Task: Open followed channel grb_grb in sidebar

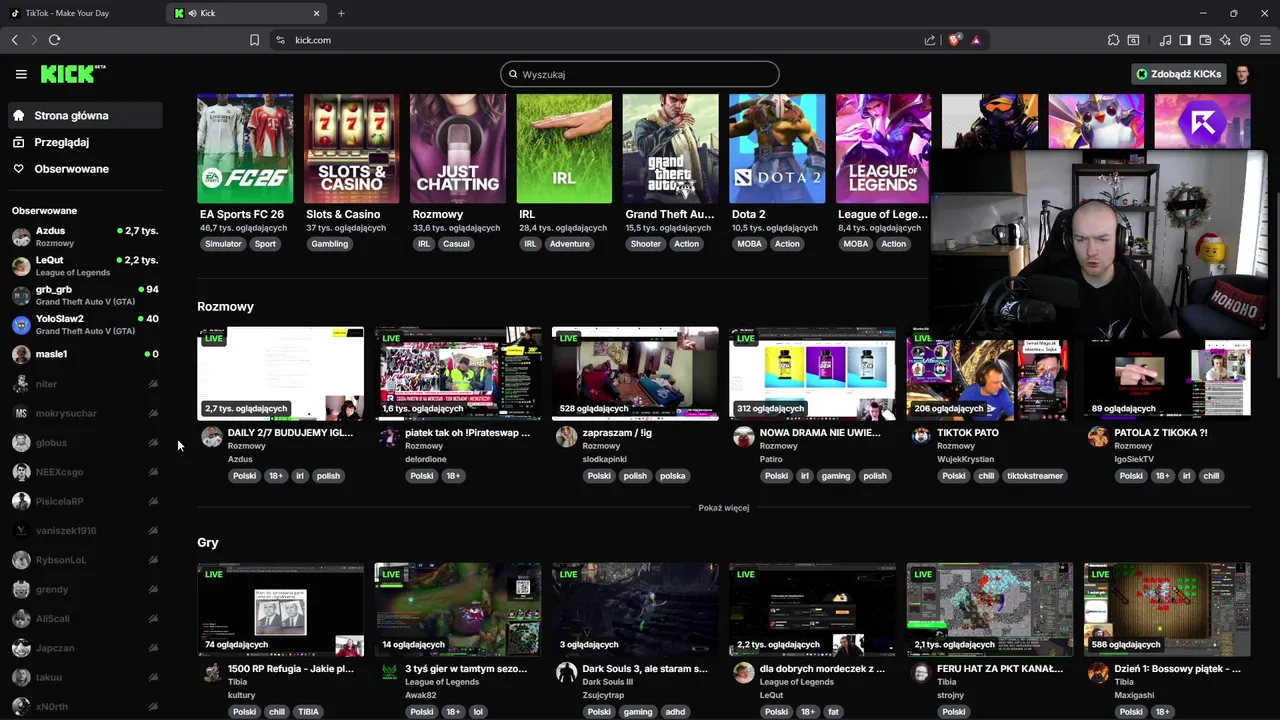Action: click(x=84, y=295)
